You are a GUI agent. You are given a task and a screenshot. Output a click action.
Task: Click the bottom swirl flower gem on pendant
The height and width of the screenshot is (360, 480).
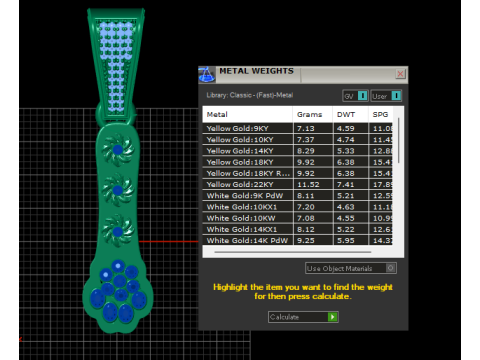click(x=118, y=231)
